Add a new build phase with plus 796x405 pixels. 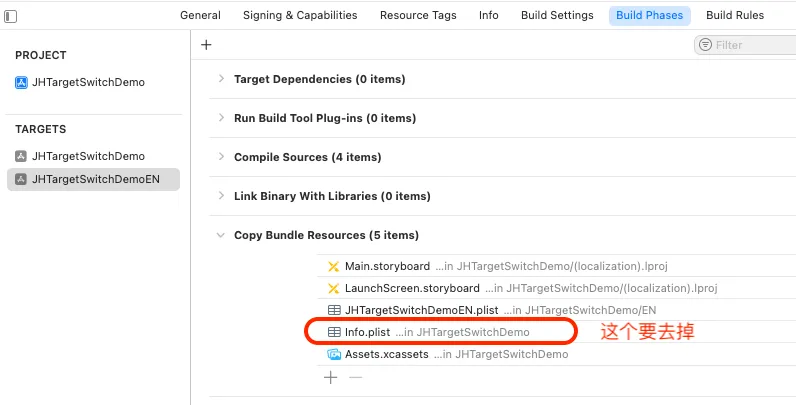(206, 45)
